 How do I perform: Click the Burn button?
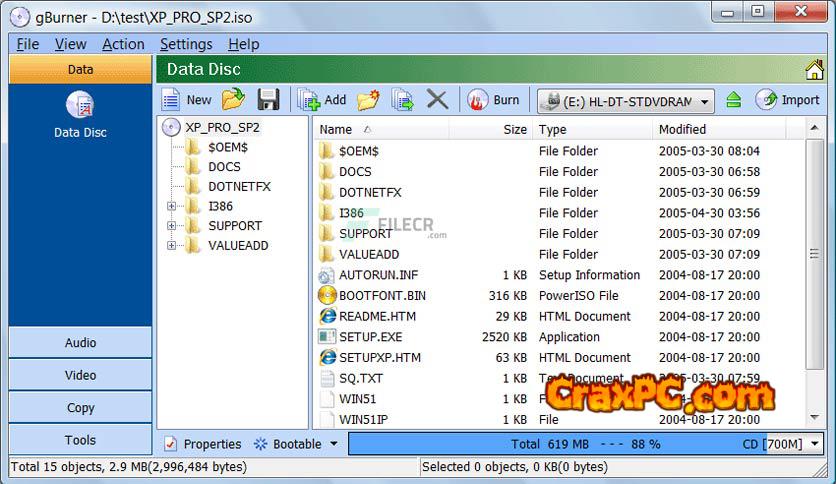point(494,99)
